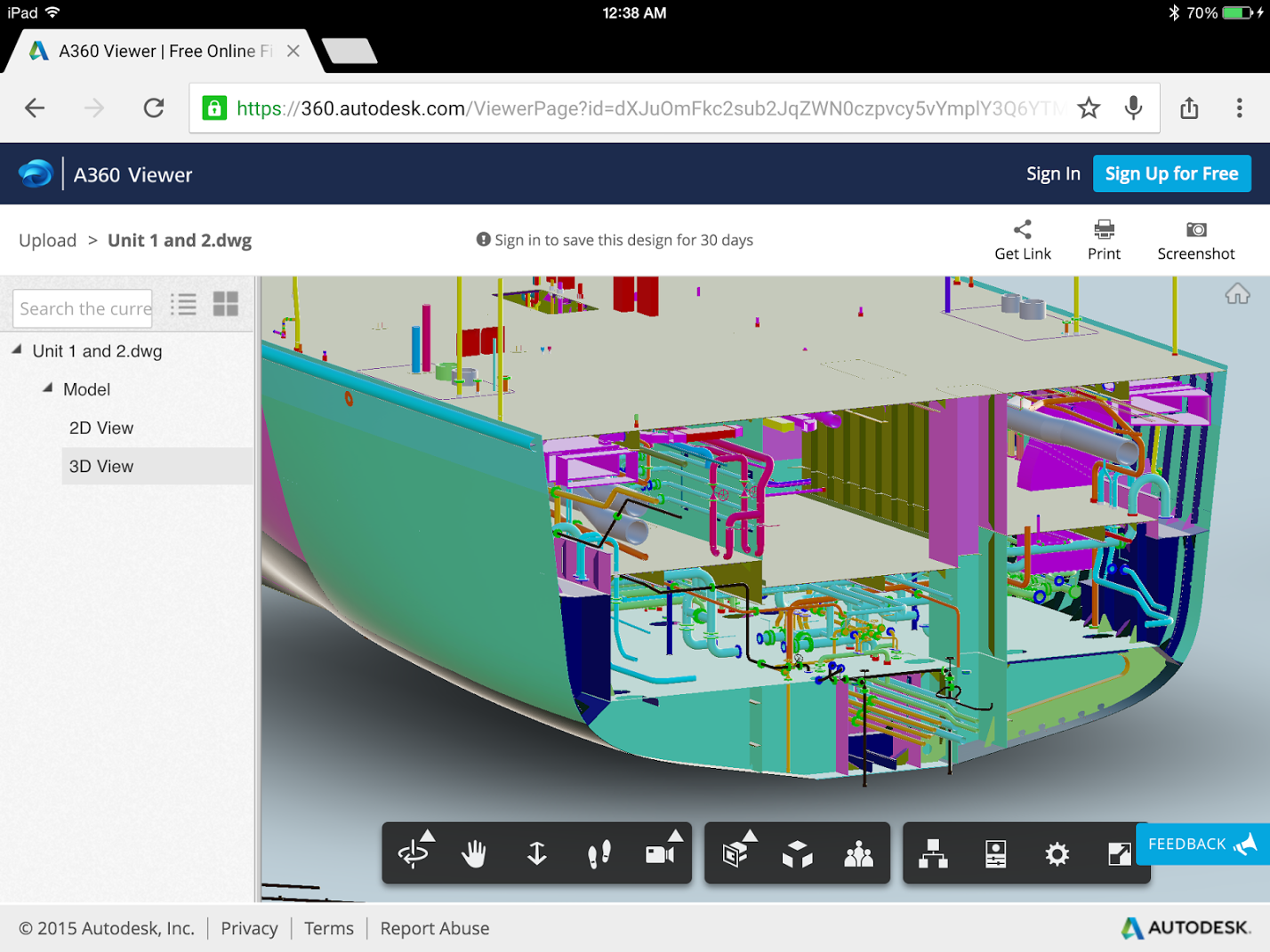This screenshot has width=1270, height=952.
Task: Select 2D View in the tree
Action: tap(101, 428)
